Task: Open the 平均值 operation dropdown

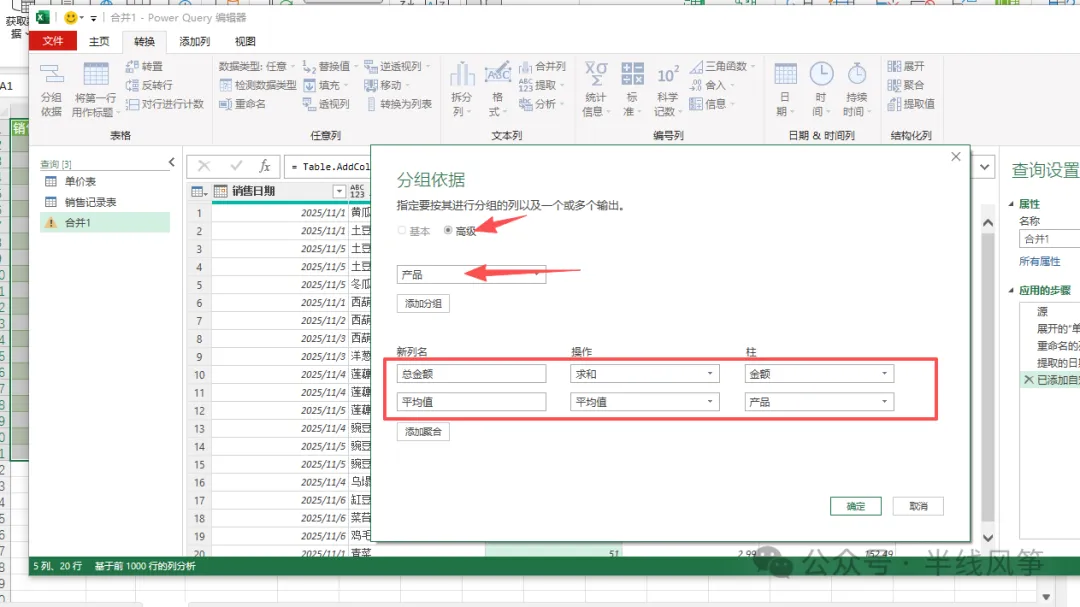Action: [645, 402]
